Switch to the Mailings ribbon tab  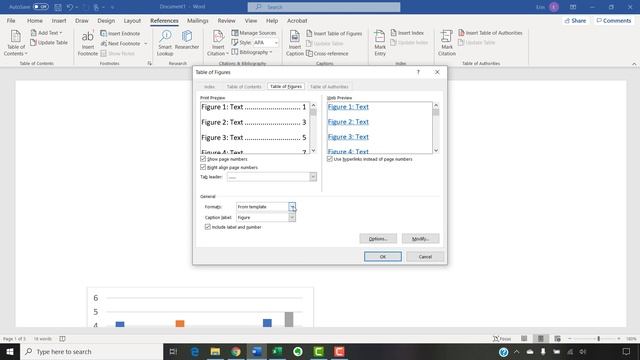(x=198, y=20)
